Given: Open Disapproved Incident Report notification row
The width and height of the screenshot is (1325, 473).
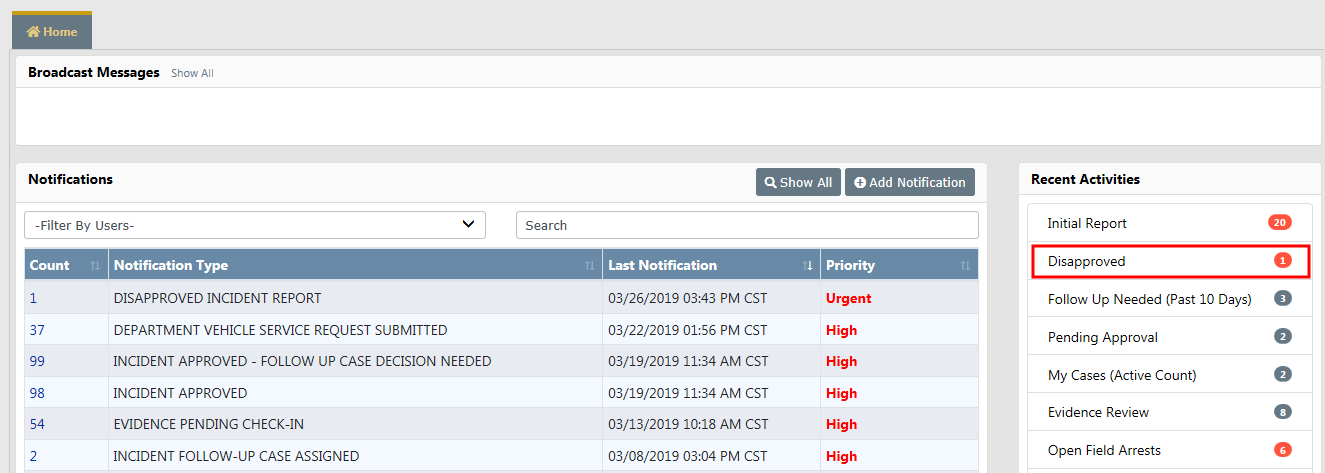Looking at the screenshot, I should tap(217, 298).
